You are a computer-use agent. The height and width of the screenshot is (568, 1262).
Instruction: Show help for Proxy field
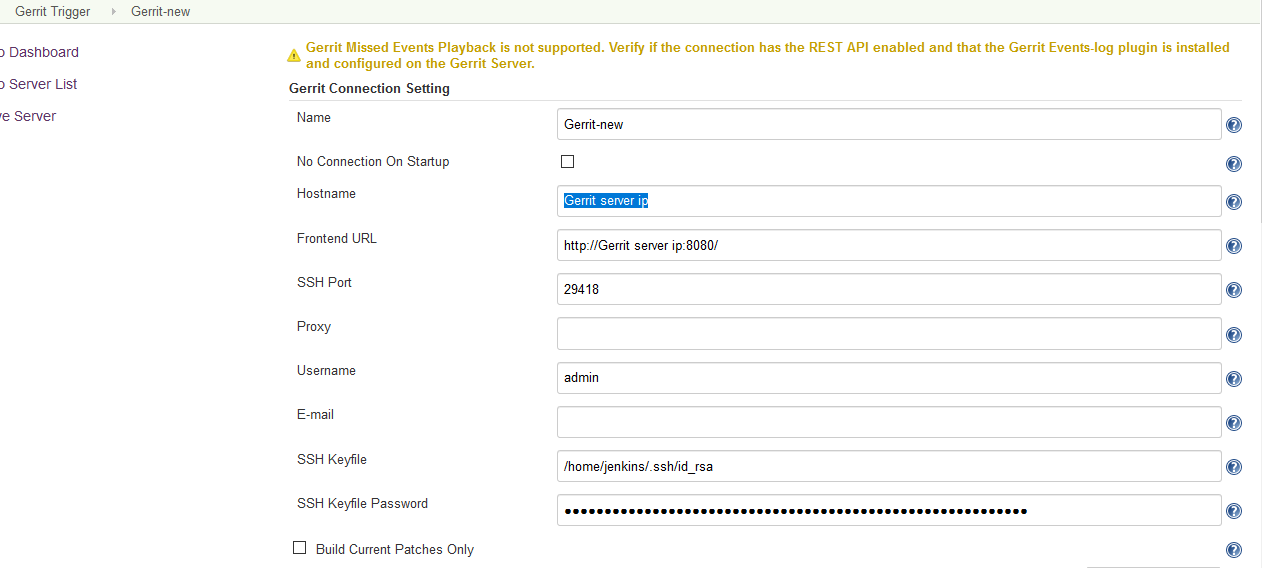pos(1234,335)
